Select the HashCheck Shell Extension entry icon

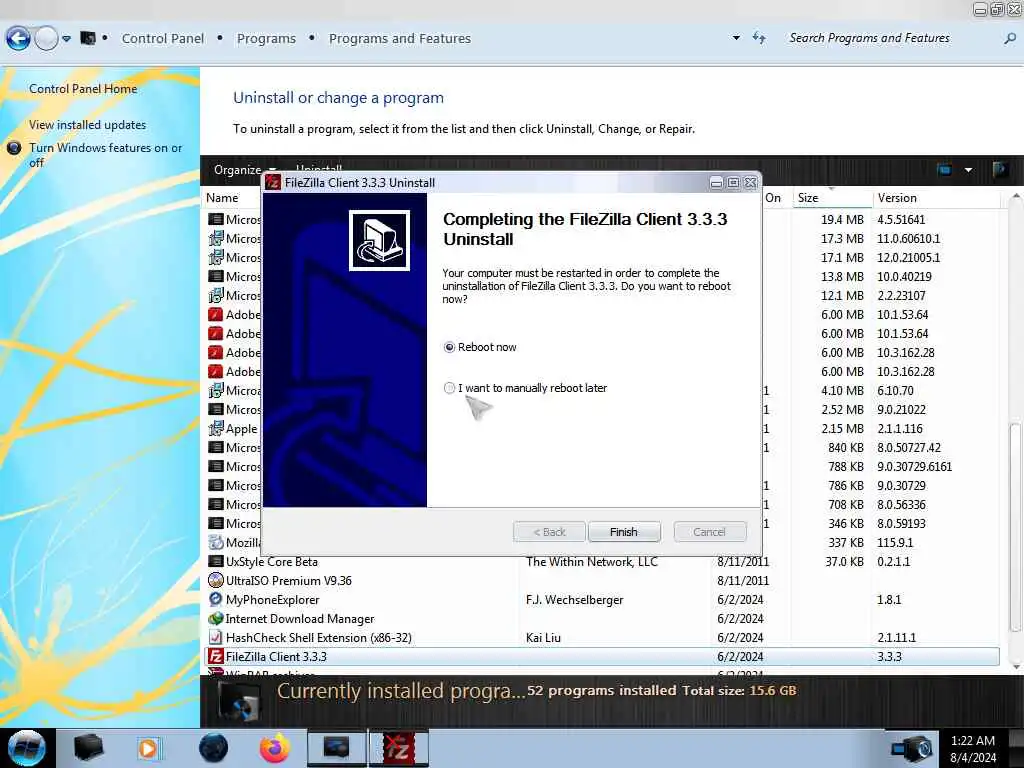tap(216, 637)
